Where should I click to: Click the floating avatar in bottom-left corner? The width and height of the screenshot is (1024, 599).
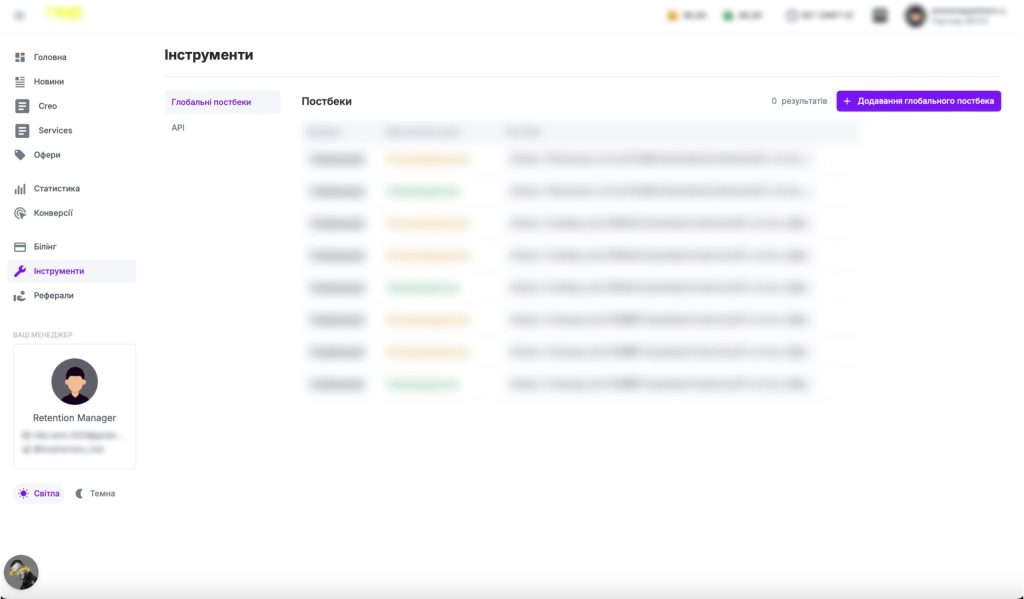[21, 572]
